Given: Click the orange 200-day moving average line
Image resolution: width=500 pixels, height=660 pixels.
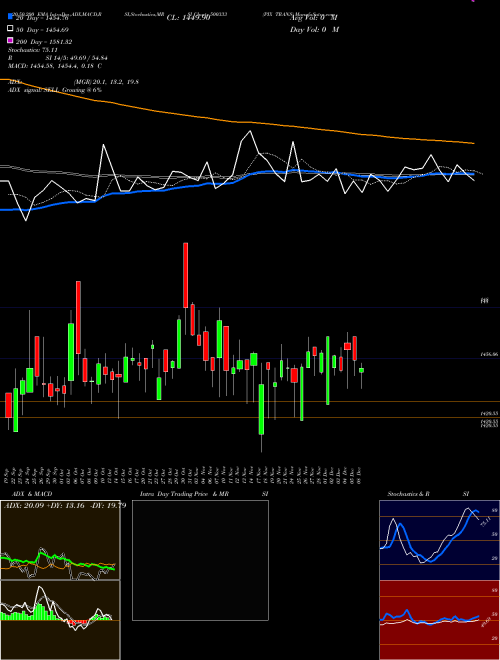Looking at the screenshot, I should coord(238,121).
